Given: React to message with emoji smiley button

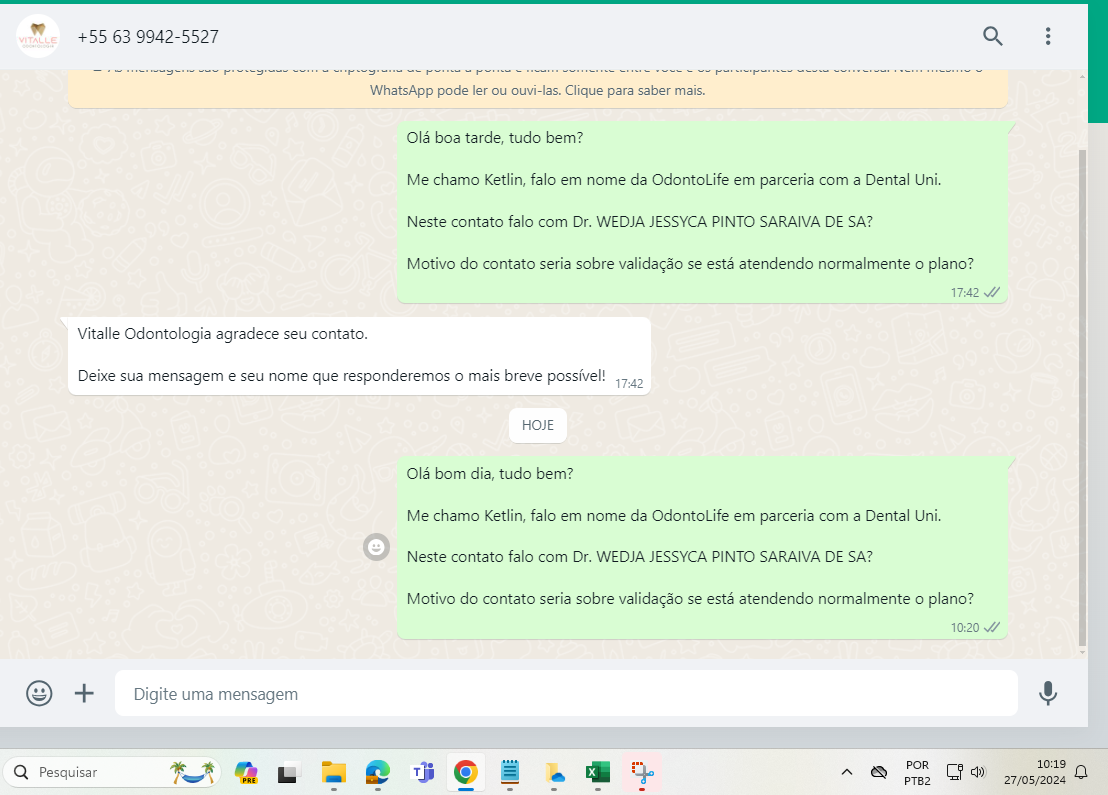Looking at the screenshot, I should click(x=376, y=547).
